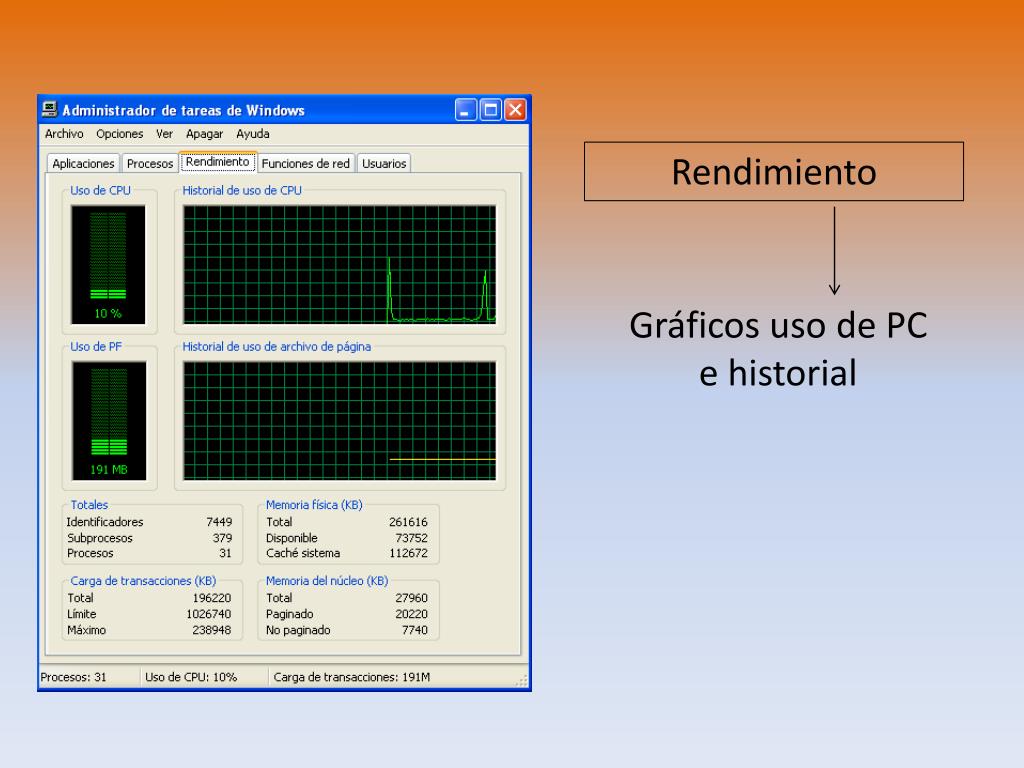The height and width of the screenshot is (768, 1024).
Task: Click Memoria física Total value 261616
Action: [x=408, y=522]
